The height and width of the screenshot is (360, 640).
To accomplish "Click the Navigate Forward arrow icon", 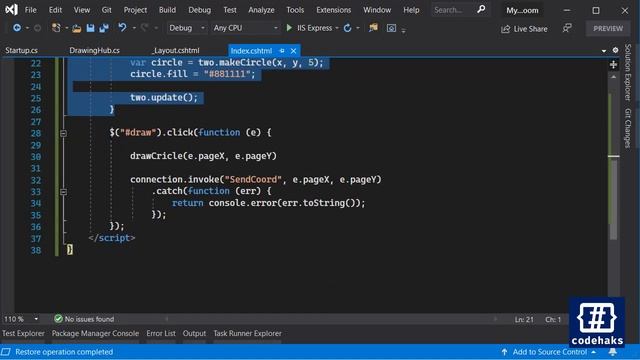I will (37, 28).
